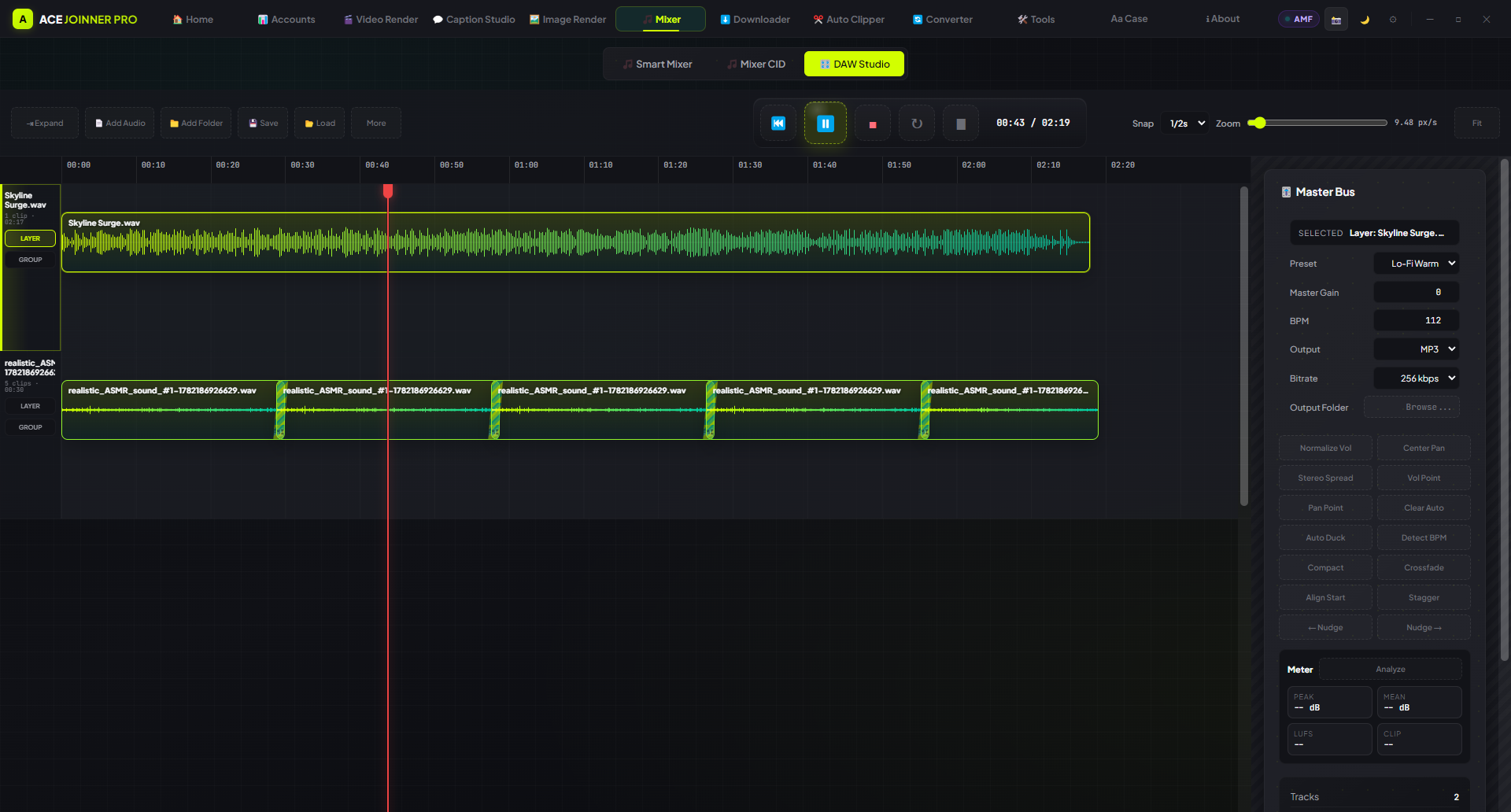Click the AMF status badge

click(x=1299, y=20)
